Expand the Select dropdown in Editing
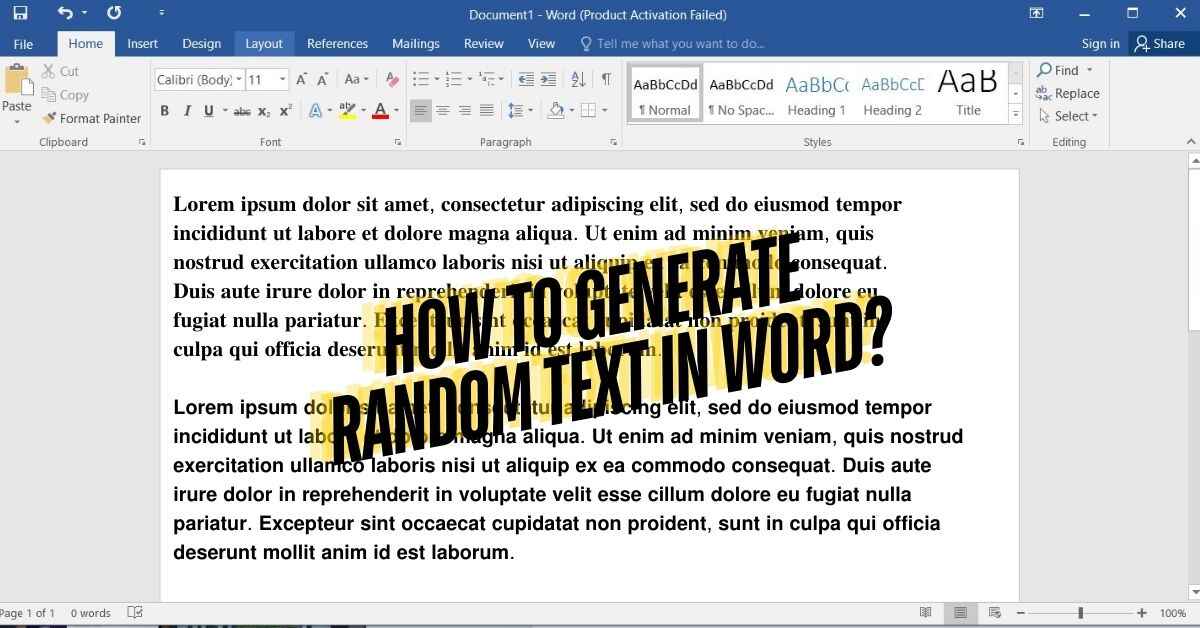The height and width of the screenshot is (628, 1200). click(x=1069, y=116)
